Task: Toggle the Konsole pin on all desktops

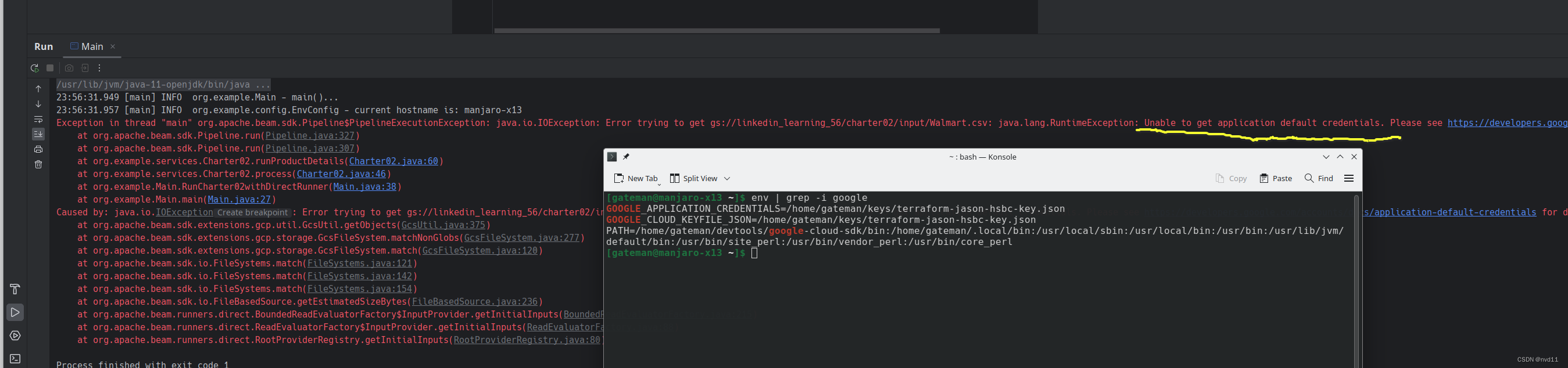Action: [x=626, y=157]
